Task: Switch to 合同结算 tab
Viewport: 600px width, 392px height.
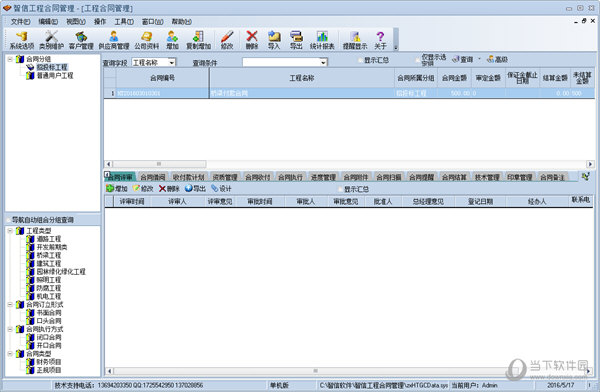Action: [x=454, y=177]
